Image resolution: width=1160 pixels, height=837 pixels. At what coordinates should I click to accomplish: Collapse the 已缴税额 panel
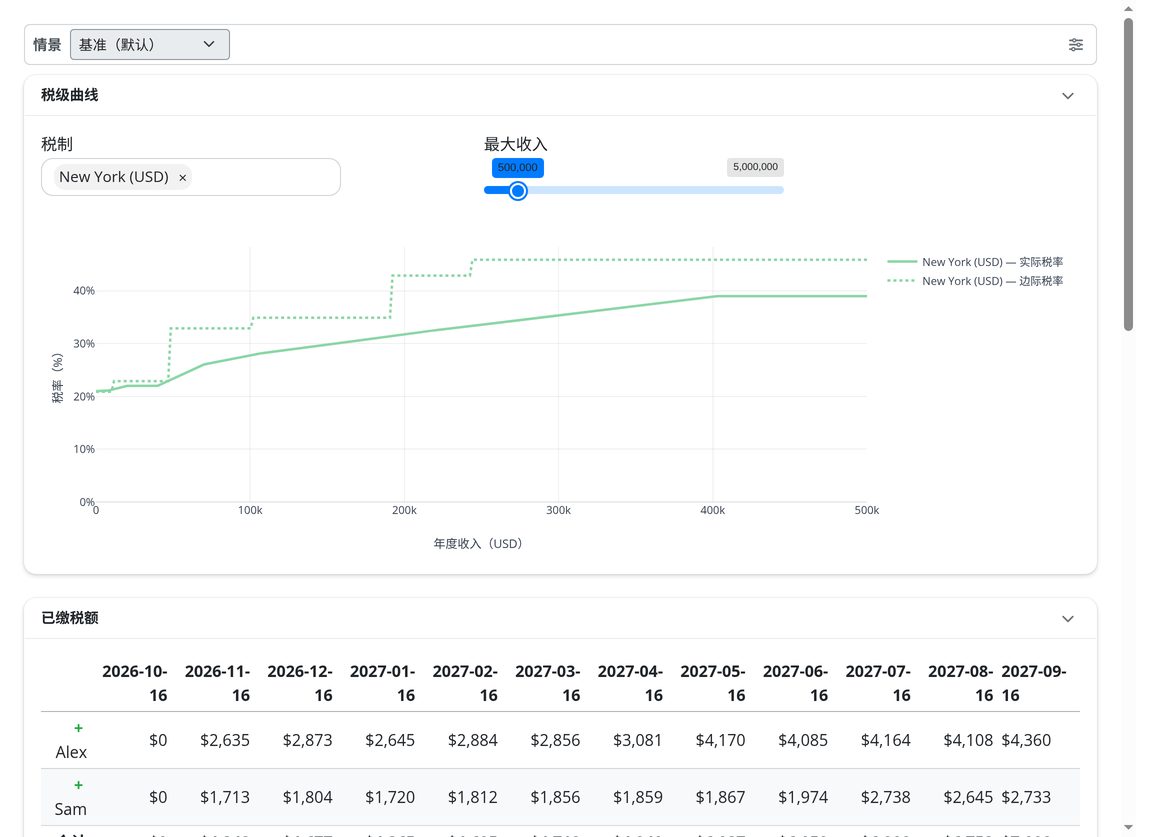1068,619
